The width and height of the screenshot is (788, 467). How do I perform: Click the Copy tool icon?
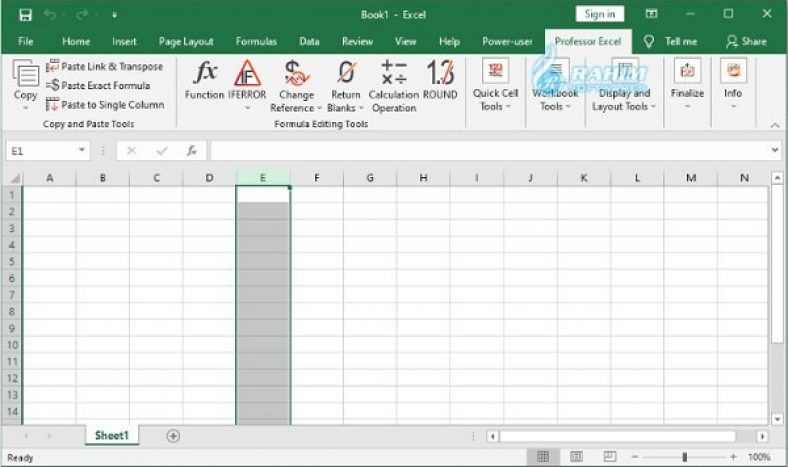coord(25,73)
